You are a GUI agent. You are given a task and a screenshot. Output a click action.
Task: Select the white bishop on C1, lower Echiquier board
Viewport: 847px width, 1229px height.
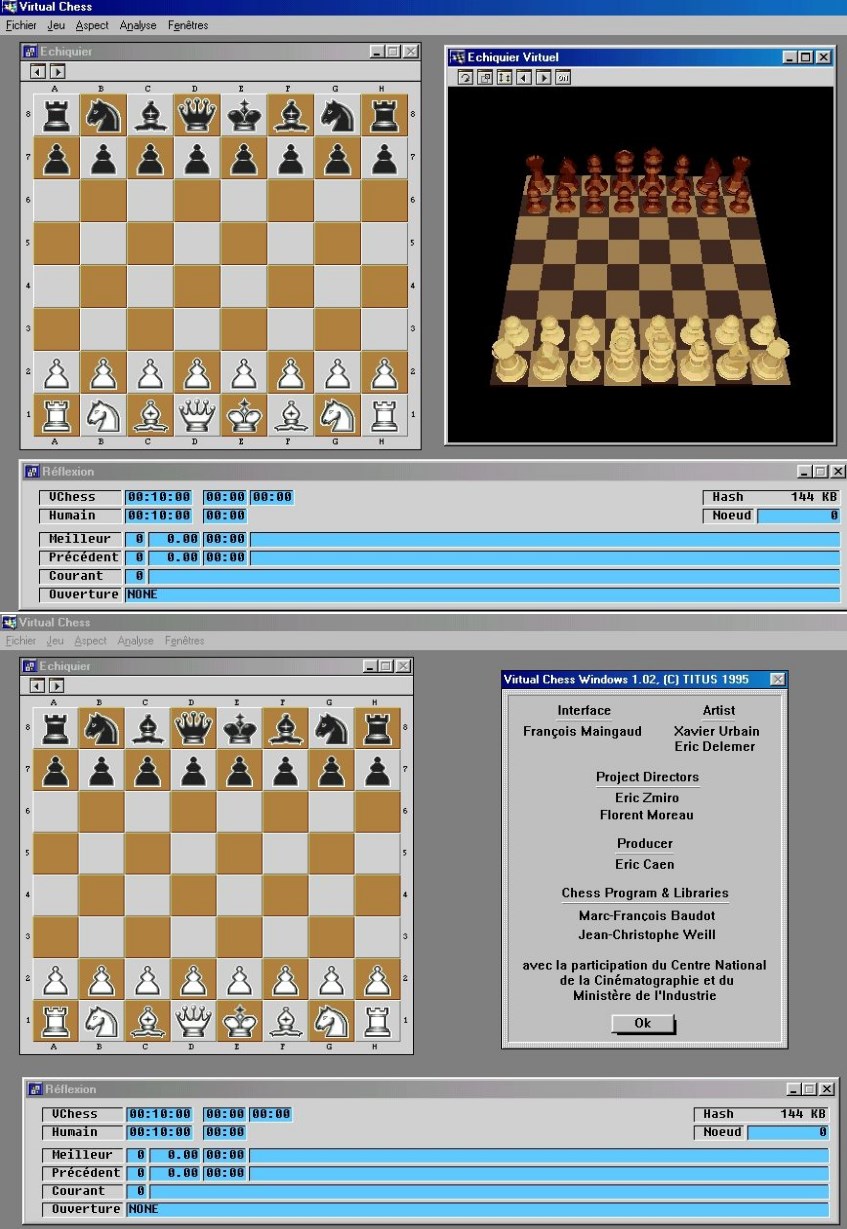[x=147, y=1020]
